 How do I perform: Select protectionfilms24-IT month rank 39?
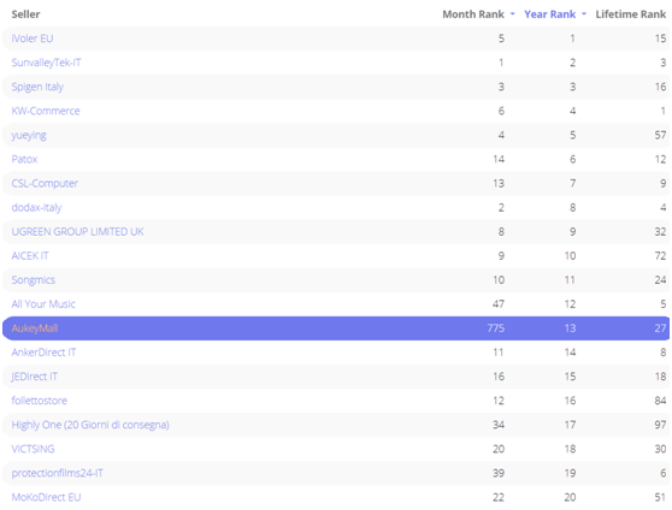pos(498,473)
